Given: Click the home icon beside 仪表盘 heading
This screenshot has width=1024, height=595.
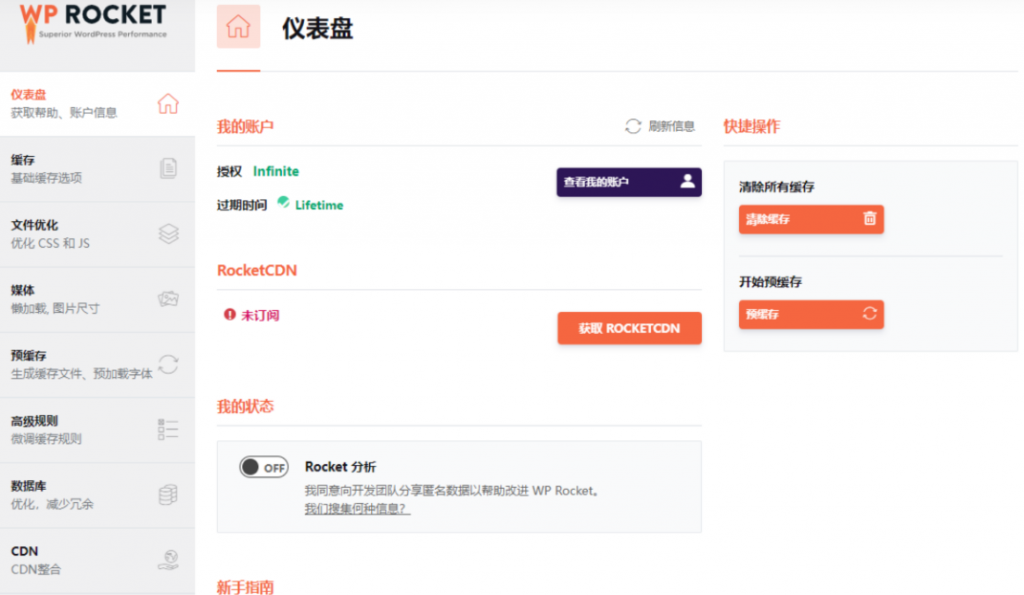Looking at the screenshot, I should pyautogui.click(x=238, y=26).
